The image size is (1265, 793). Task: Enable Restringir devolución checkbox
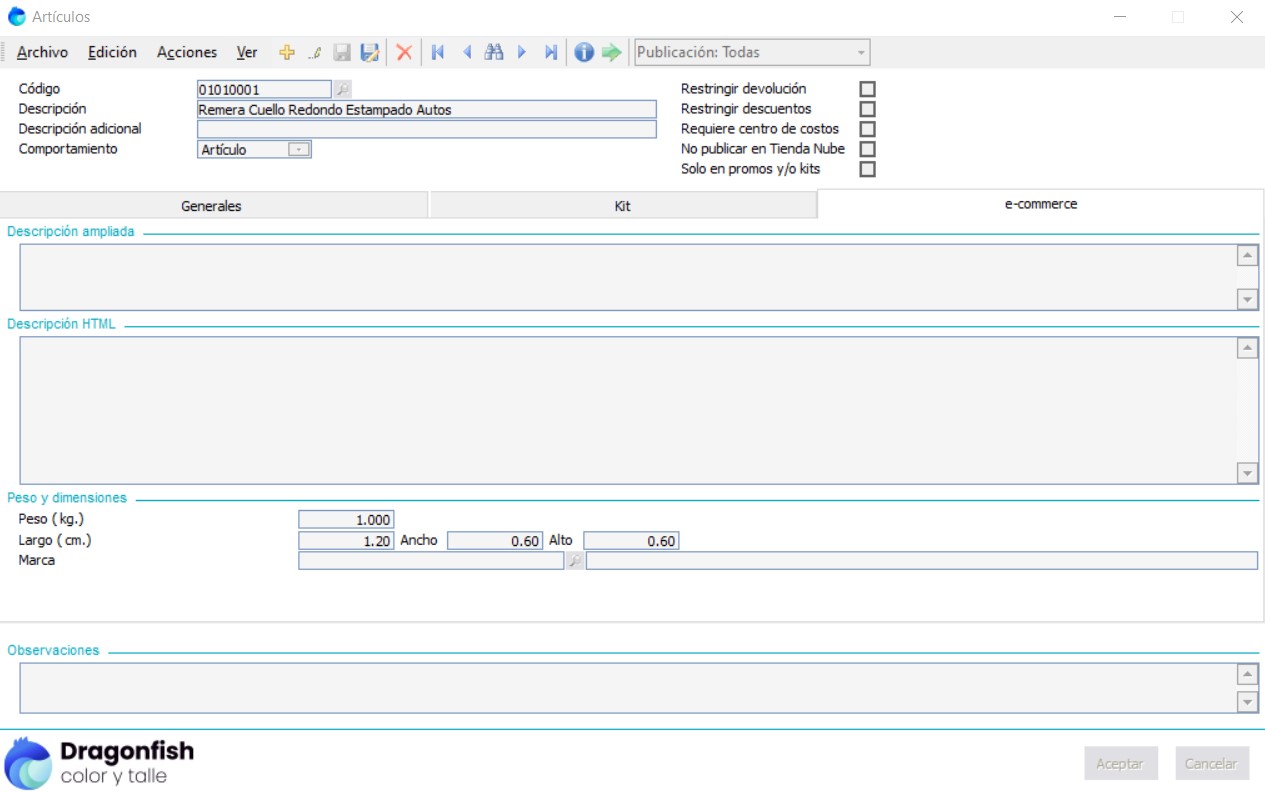tap(867, 89)
